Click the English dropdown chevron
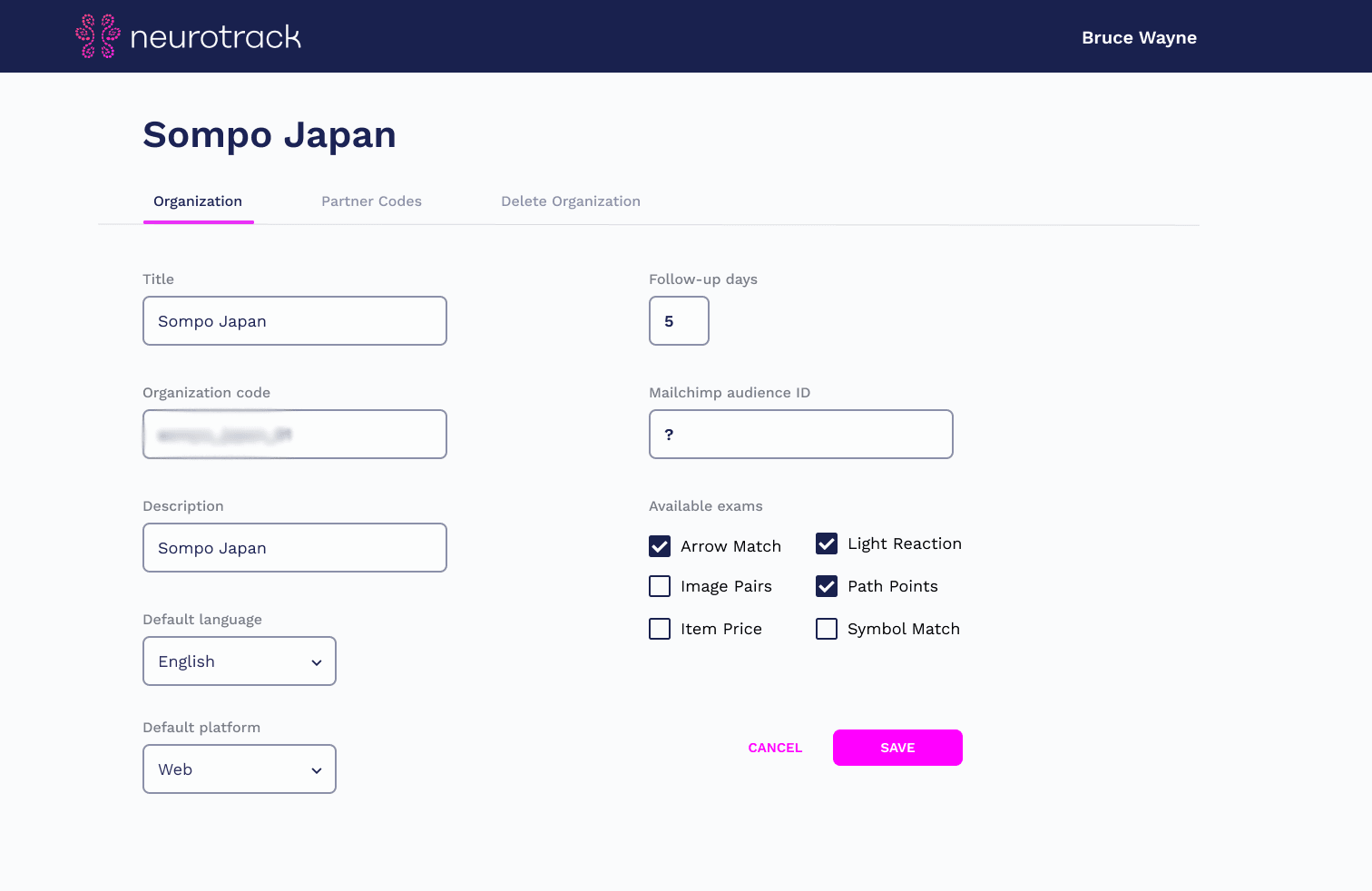The width and height of the screenshot is (1372, 891). point(316,661)
